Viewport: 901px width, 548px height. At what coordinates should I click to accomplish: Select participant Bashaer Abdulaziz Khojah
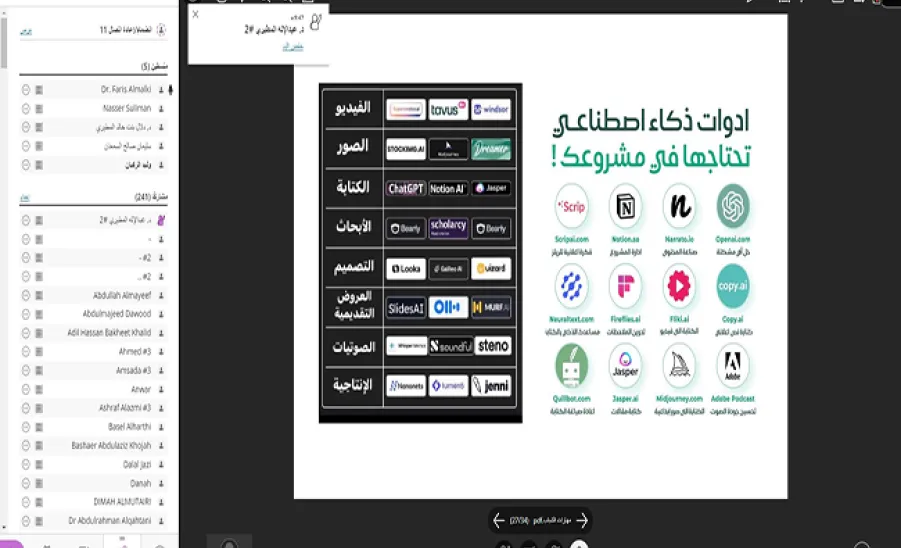(x=111, y=445)
